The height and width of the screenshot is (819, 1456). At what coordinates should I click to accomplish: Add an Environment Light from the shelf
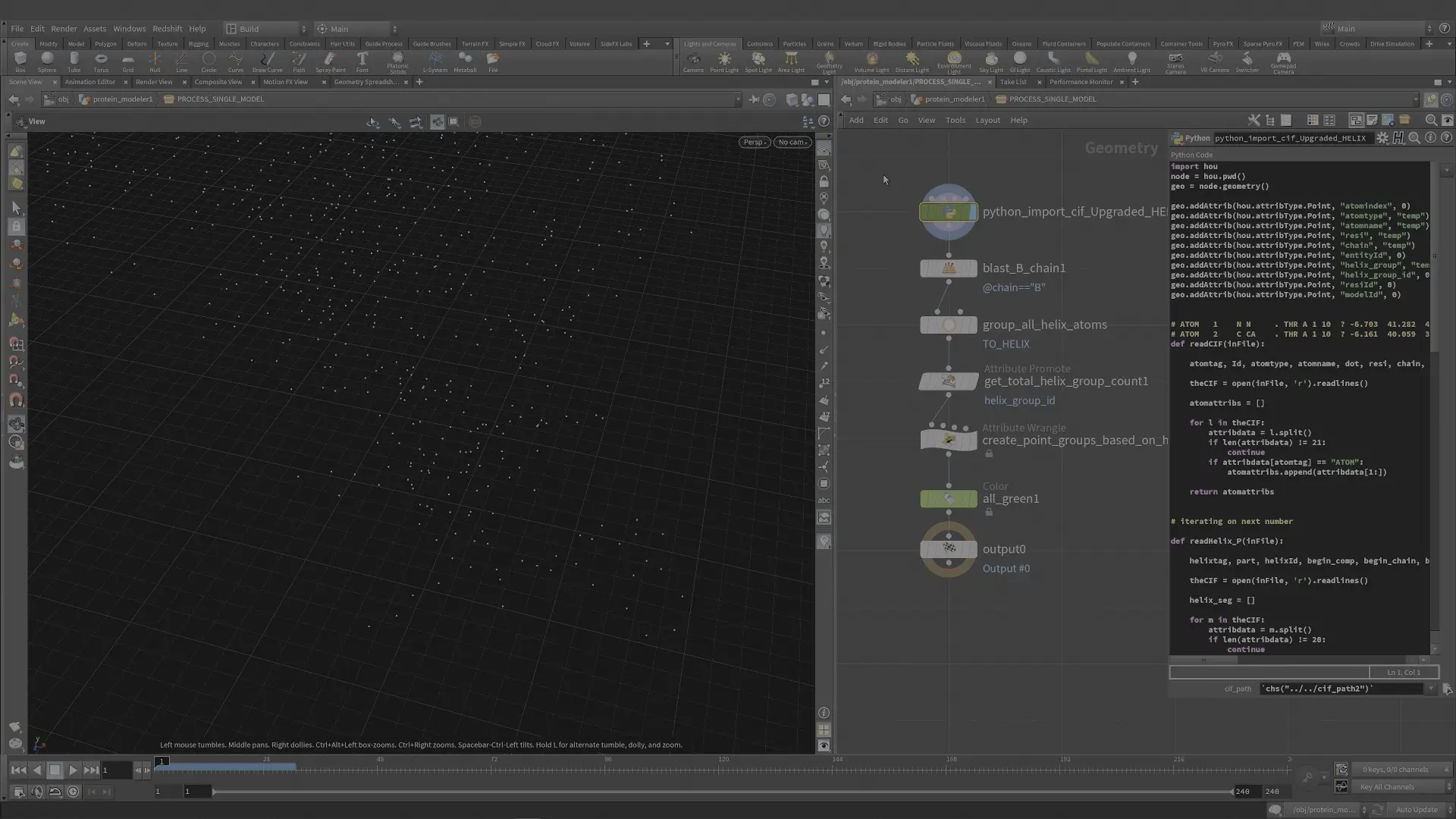tap(954, 63)
